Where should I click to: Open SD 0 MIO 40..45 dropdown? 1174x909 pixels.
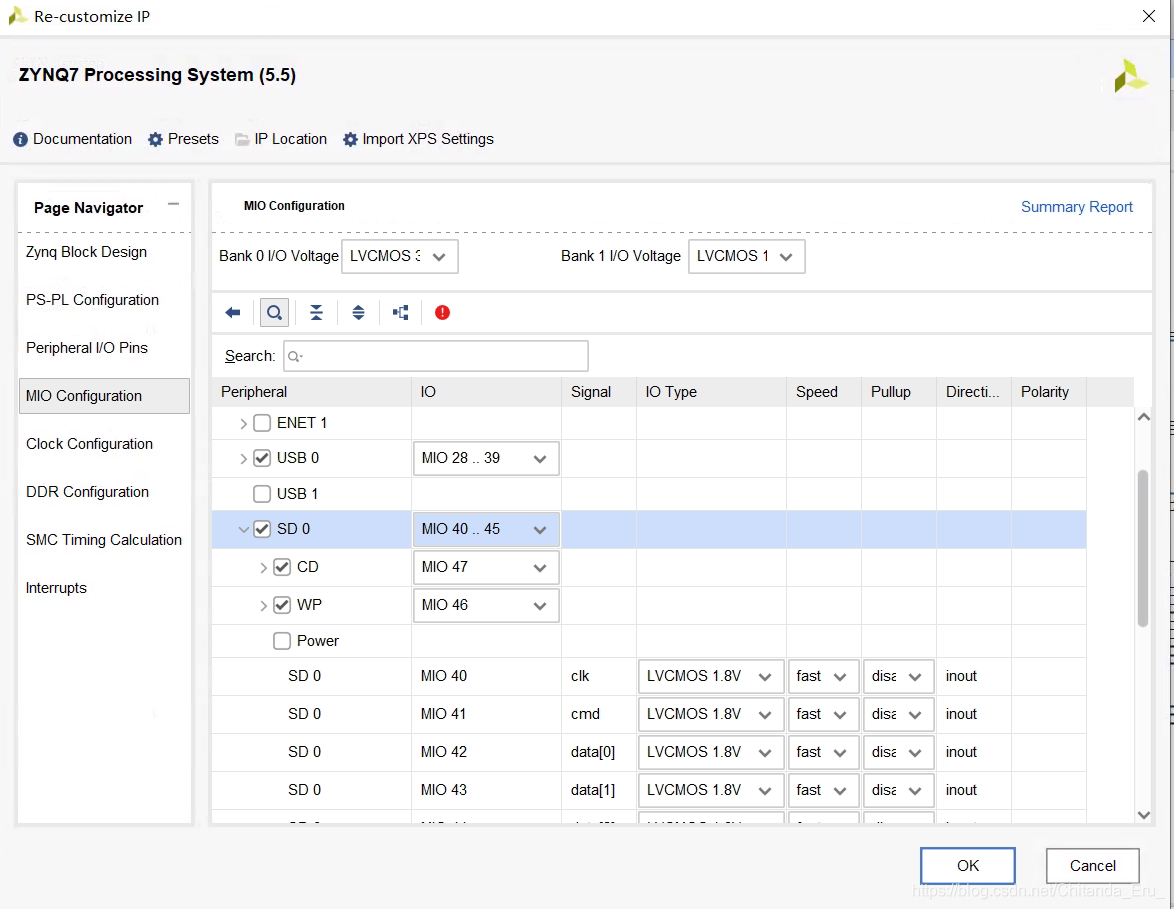[486, 529]
